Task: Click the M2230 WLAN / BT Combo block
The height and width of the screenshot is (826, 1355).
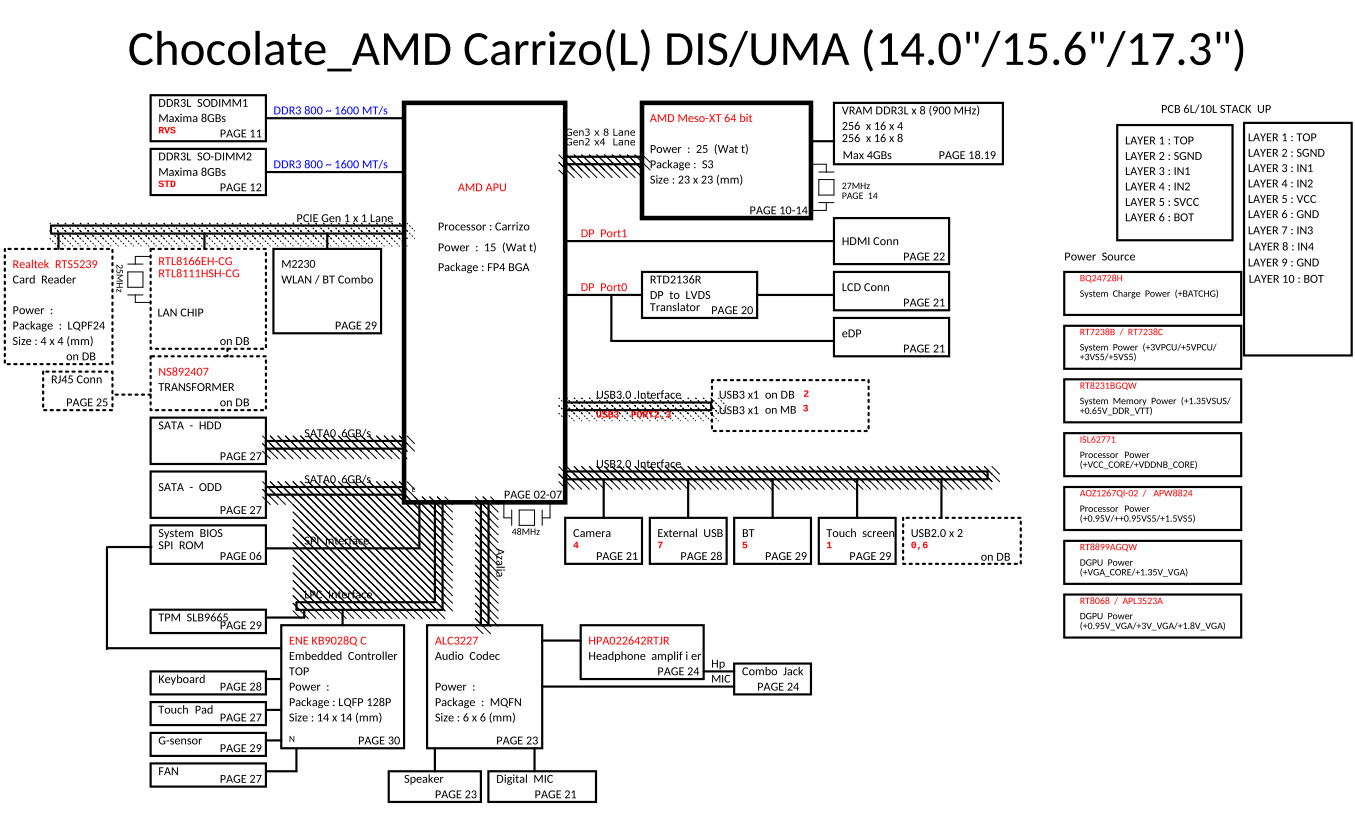Action: 327,291
